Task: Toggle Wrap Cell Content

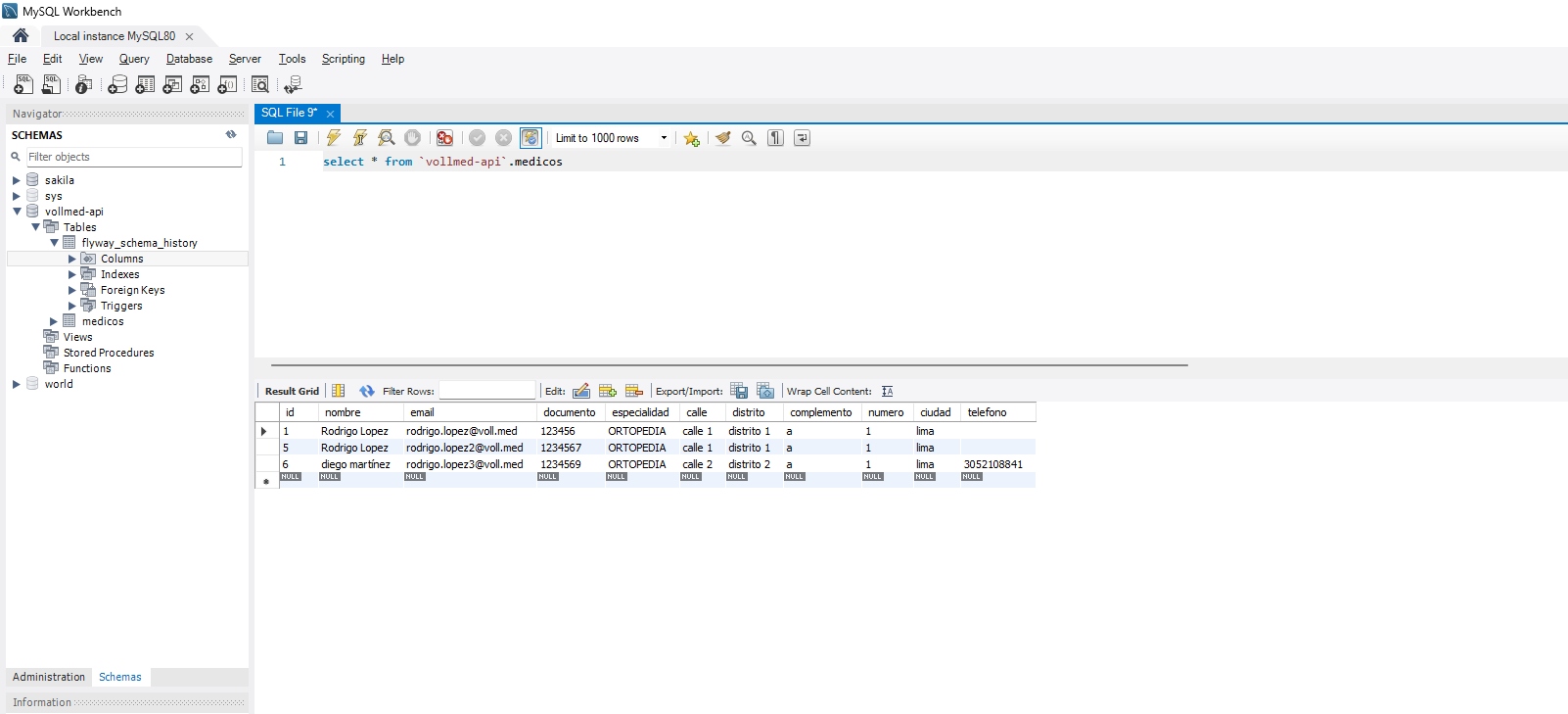Action: click(x=887, y=391)
